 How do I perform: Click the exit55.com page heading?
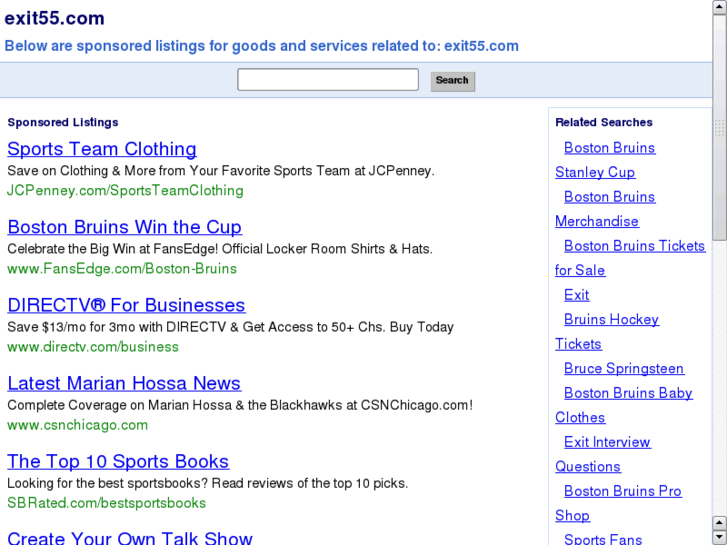coord(54,19)
